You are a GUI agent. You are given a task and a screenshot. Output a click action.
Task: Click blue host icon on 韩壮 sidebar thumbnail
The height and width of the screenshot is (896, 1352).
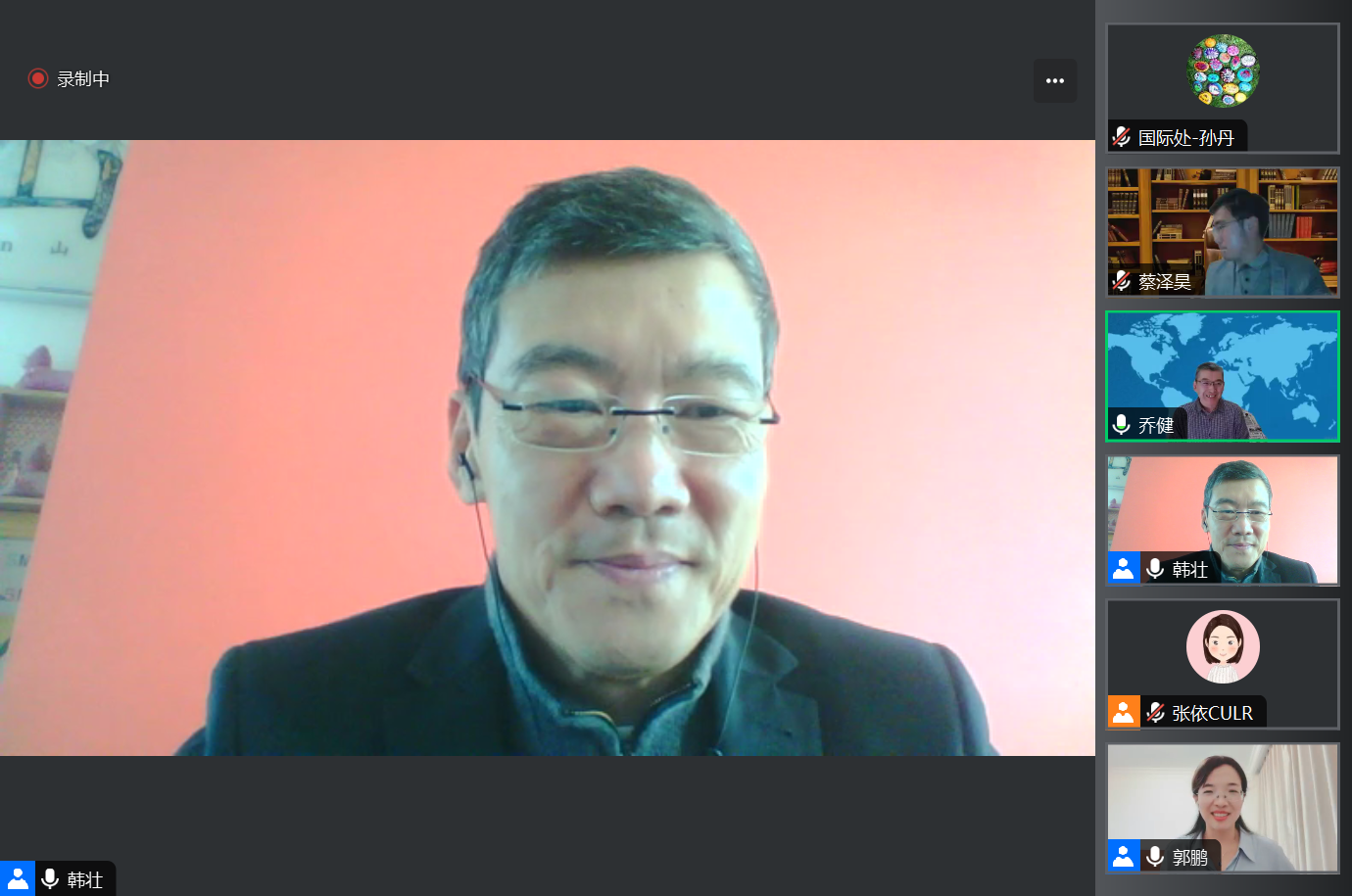(1123, 568)
